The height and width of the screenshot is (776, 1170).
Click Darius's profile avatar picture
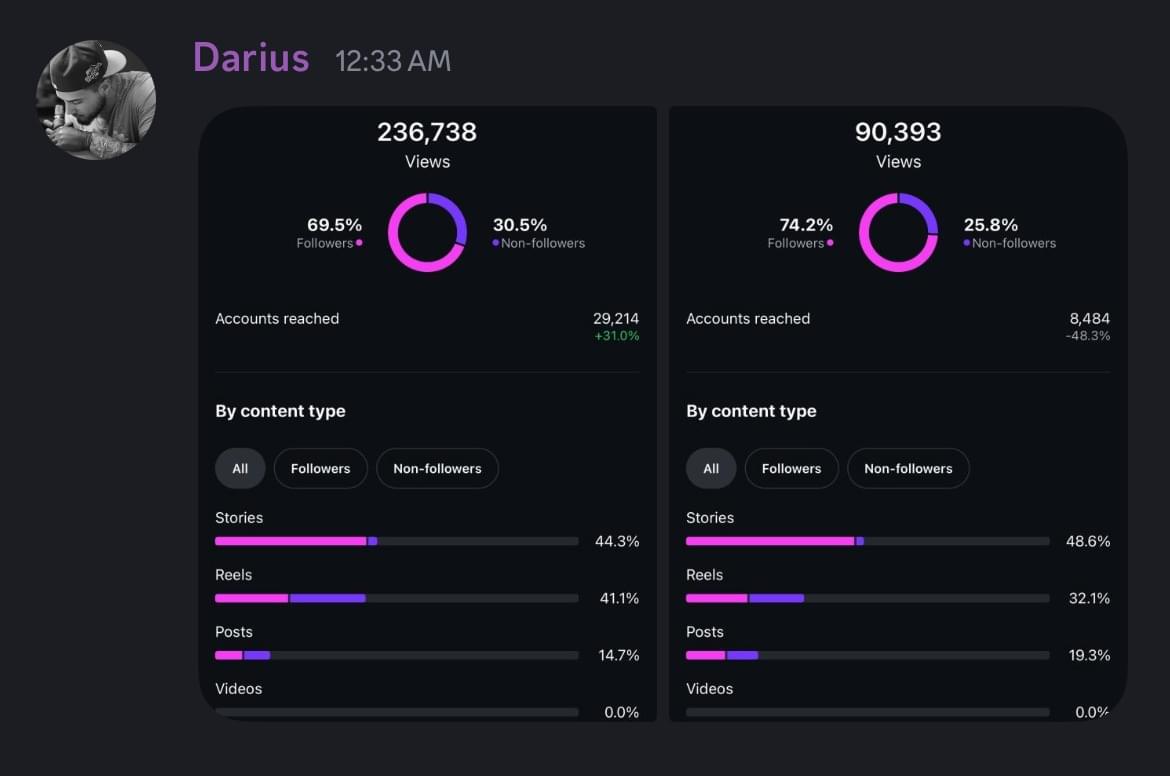96,100
